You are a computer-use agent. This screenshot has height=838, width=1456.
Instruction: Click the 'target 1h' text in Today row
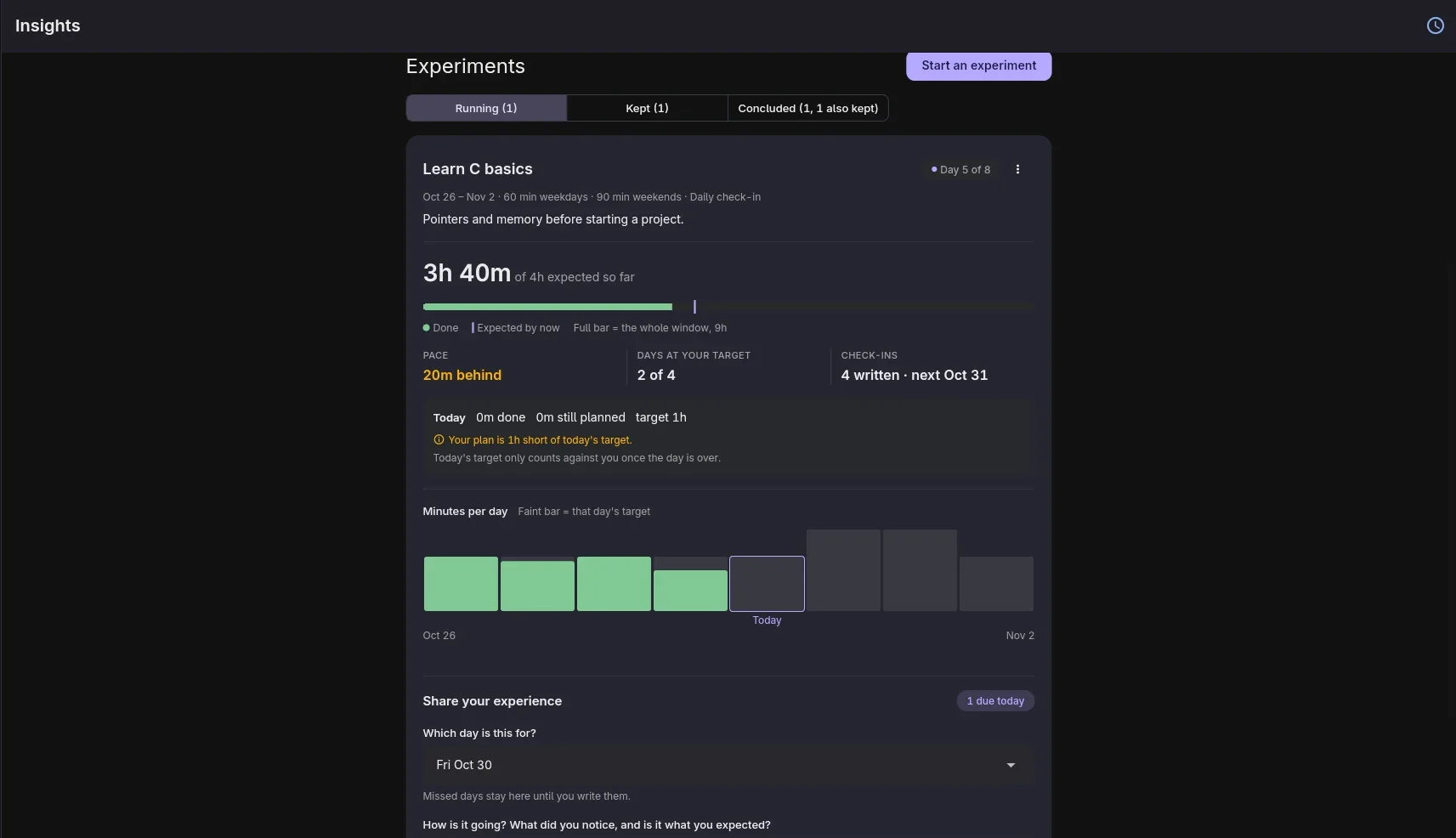point(661,417)
